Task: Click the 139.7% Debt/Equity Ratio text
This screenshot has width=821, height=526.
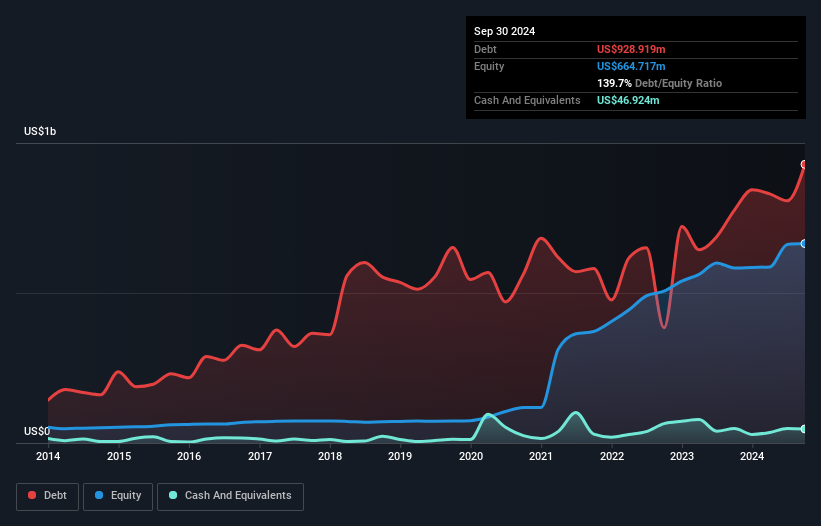Action: click(x=659, y=83)
